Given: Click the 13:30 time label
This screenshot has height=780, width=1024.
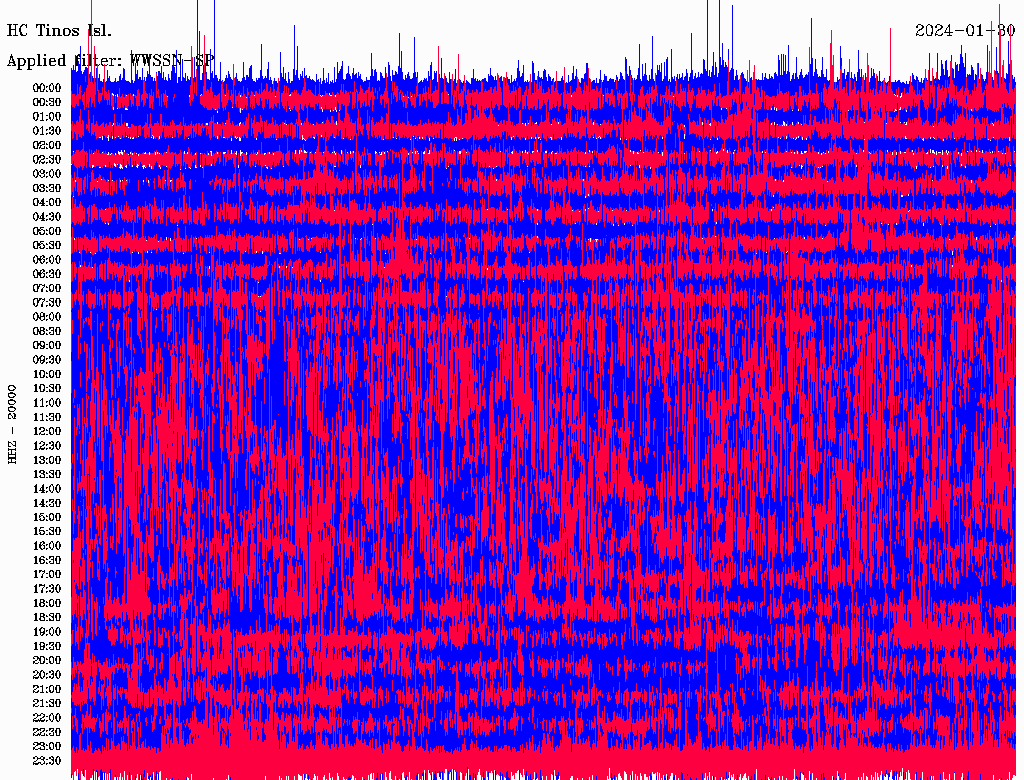Looking at the screenshot, I should click(47, 474).
